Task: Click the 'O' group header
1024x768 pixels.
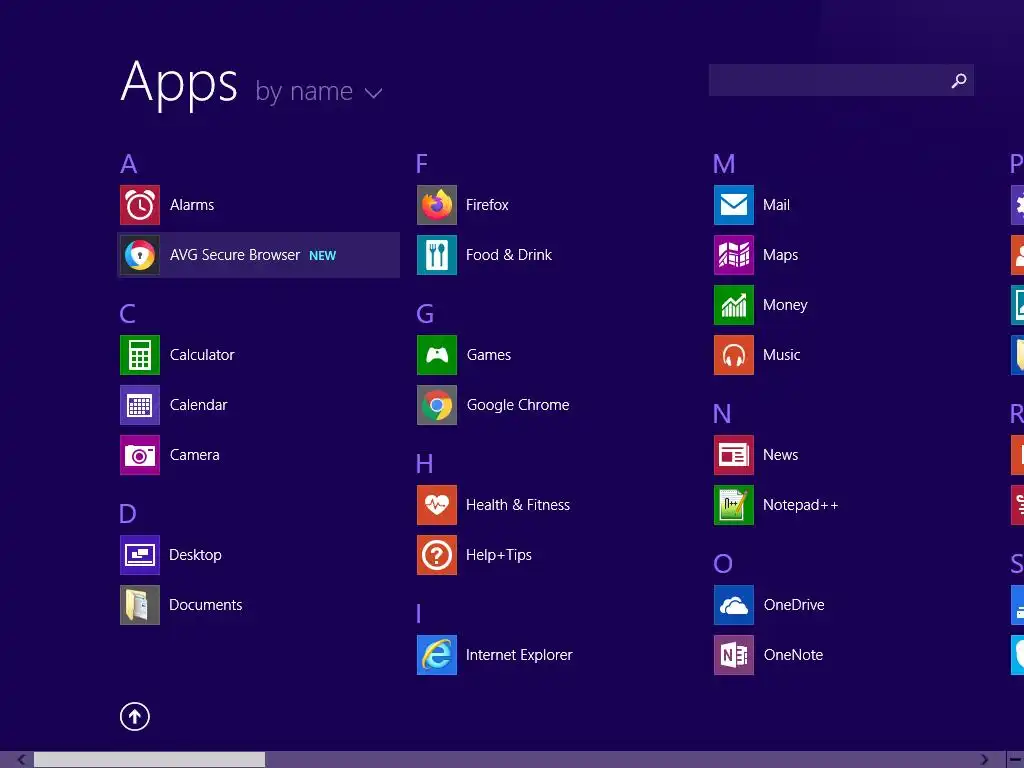Action: pyautogui.click(x=723, y=564)
